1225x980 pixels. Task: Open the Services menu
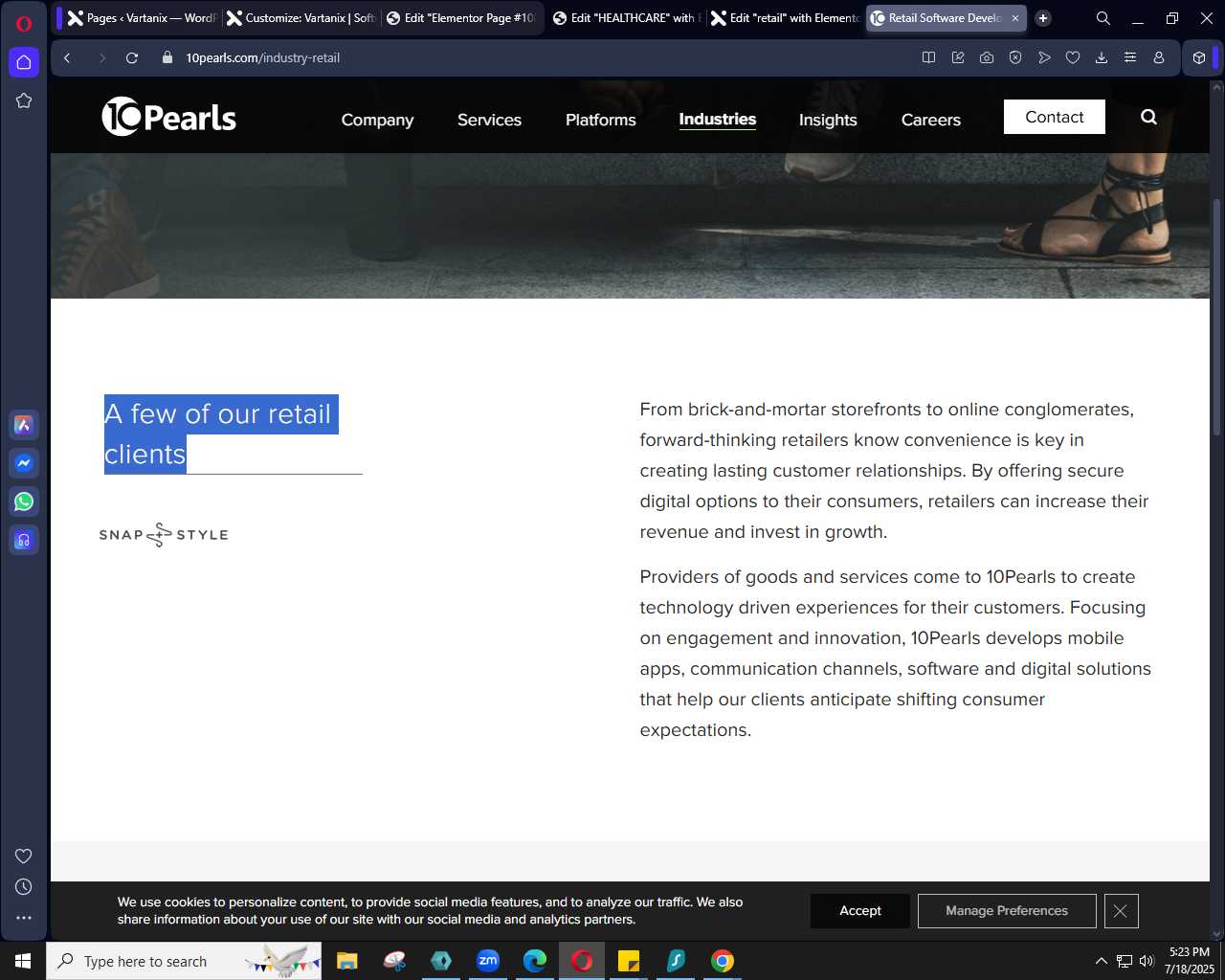[x=489, y=120]
